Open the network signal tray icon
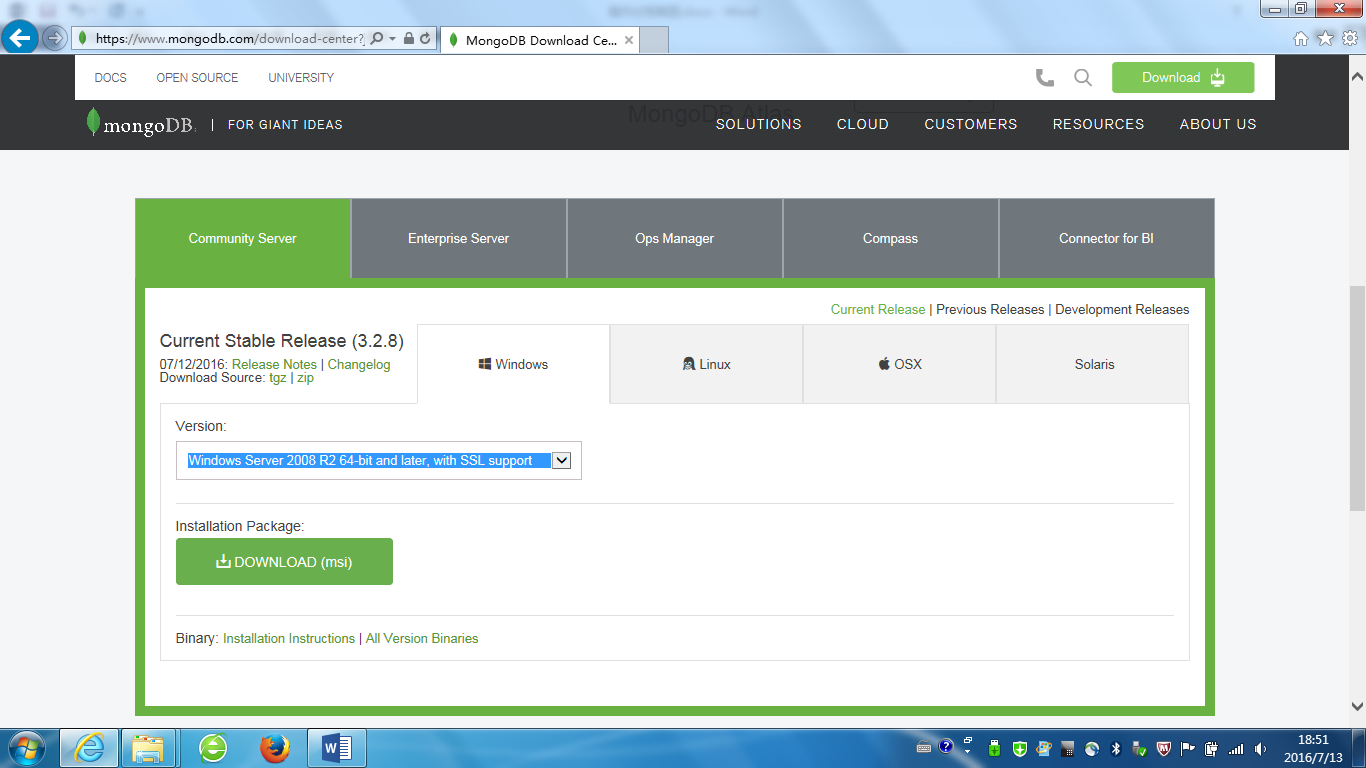The image size is (1366, 768). (1236, 748)
